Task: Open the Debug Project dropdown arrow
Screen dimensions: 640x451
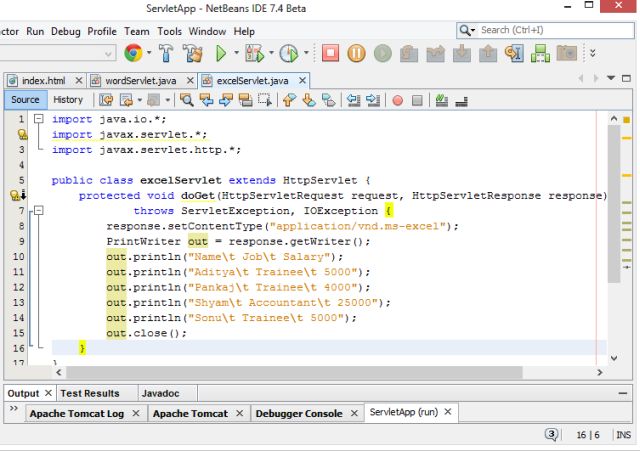Action: click(271, 53)
